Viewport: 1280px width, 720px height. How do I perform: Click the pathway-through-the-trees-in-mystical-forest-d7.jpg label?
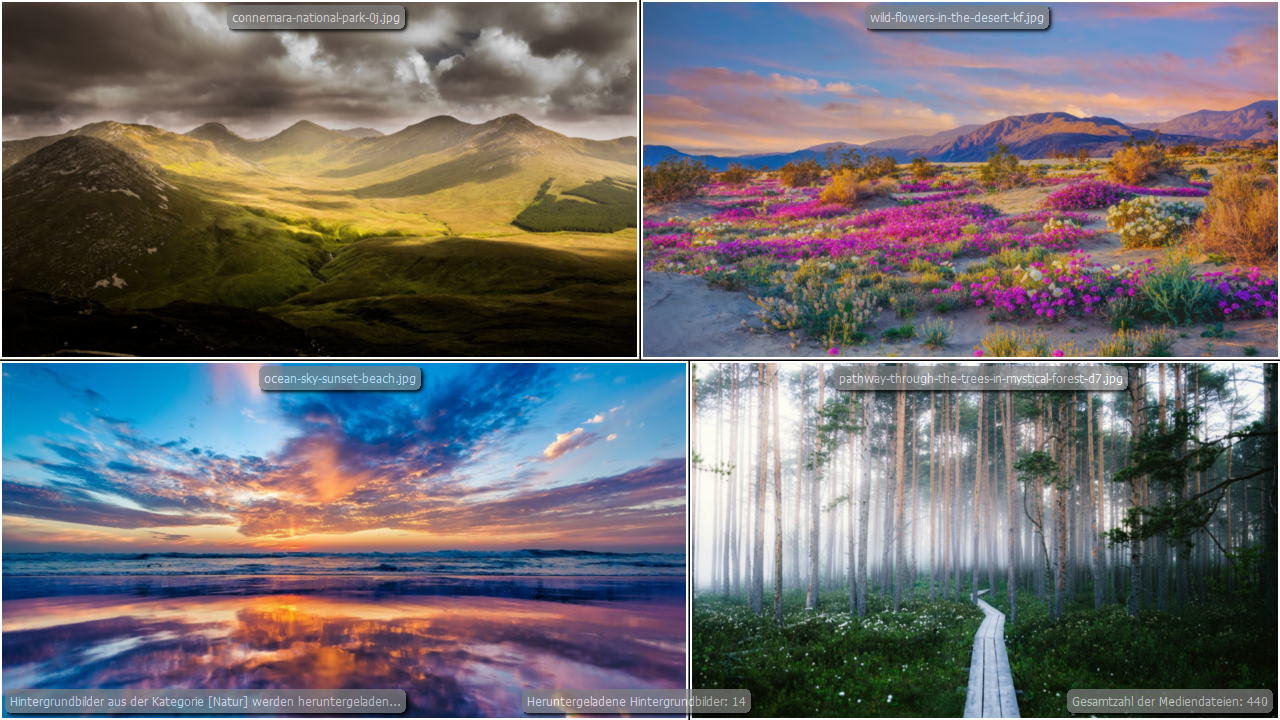point(981,379)
